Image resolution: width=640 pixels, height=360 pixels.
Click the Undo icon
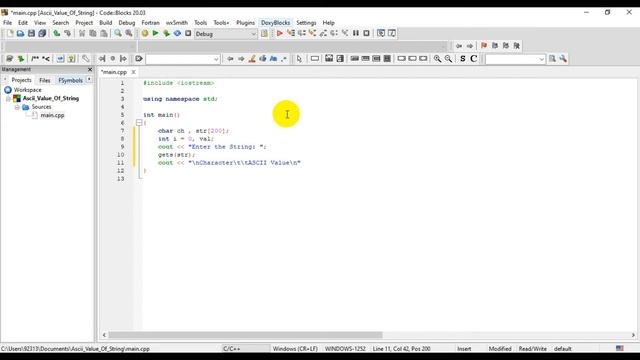(56, 33)
